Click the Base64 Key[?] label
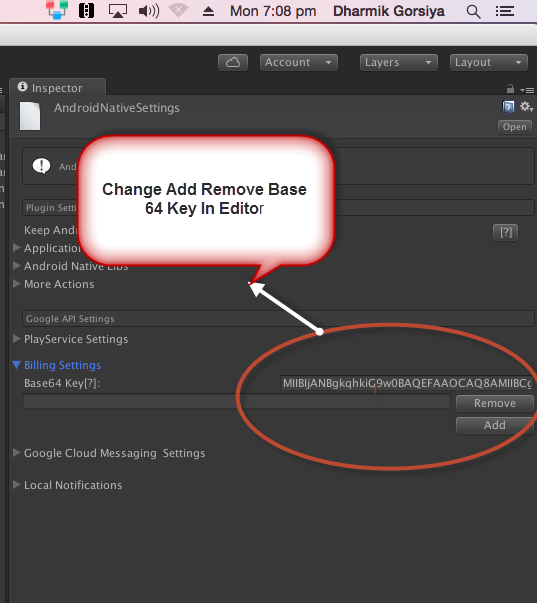537x603 pixels. pyautogui.click(x=62, y=383)
